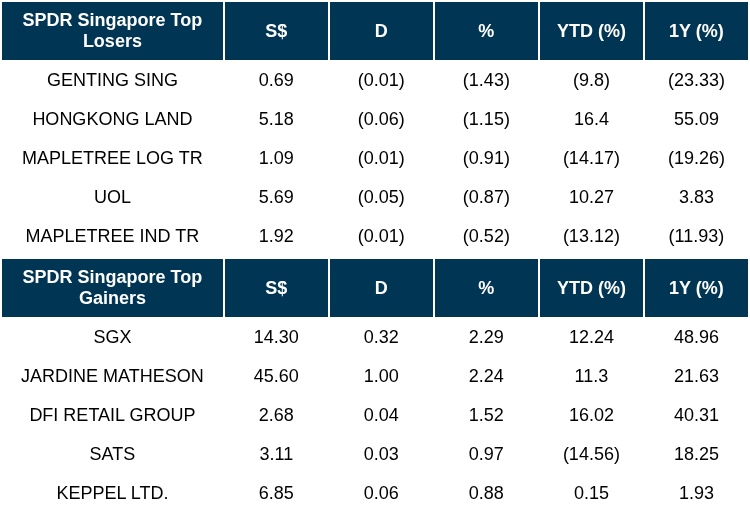Click the SPDR Singapore Top Losers header
Viewport: 750px width, 514px height.
tap(112, 31)
